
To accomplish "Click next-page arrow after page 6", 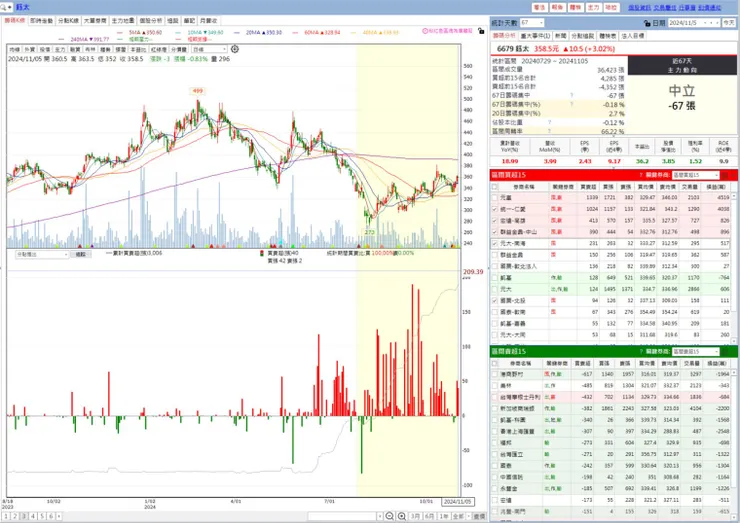I will click(x=59, y=516).
